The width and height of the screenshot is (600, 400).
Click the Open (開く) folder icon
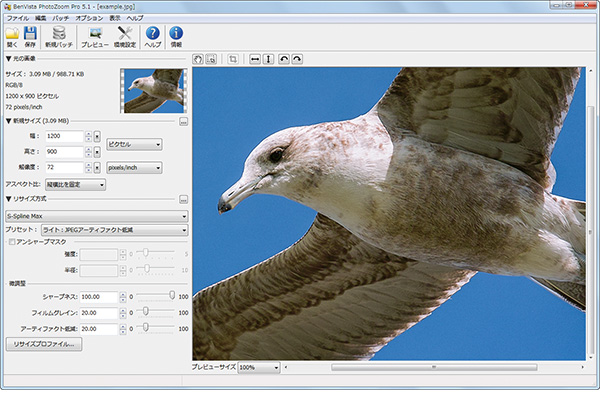click(12, 35)
